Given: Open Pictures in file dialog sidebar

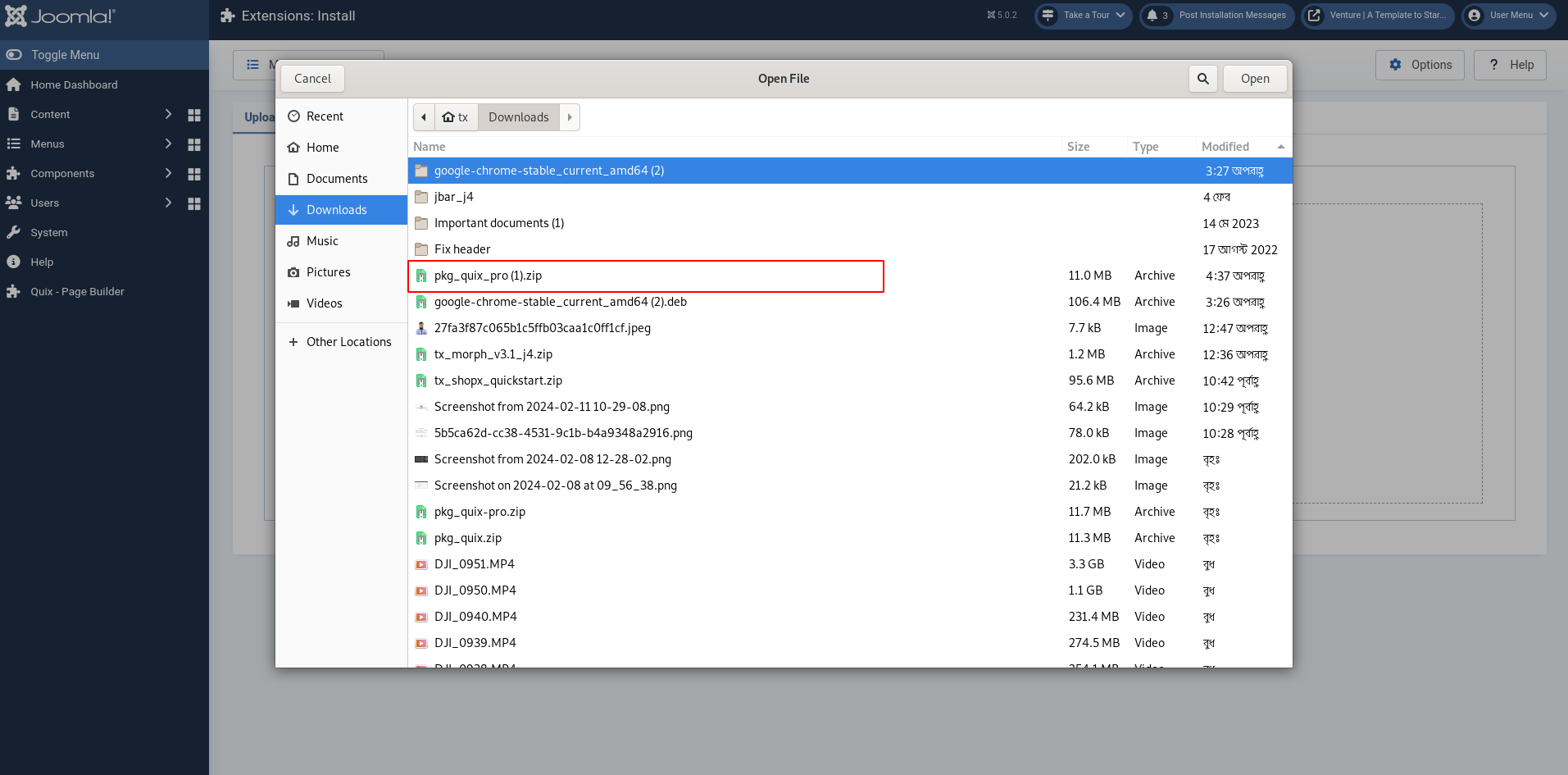Looking at the screenshot, I should (341, 272).
